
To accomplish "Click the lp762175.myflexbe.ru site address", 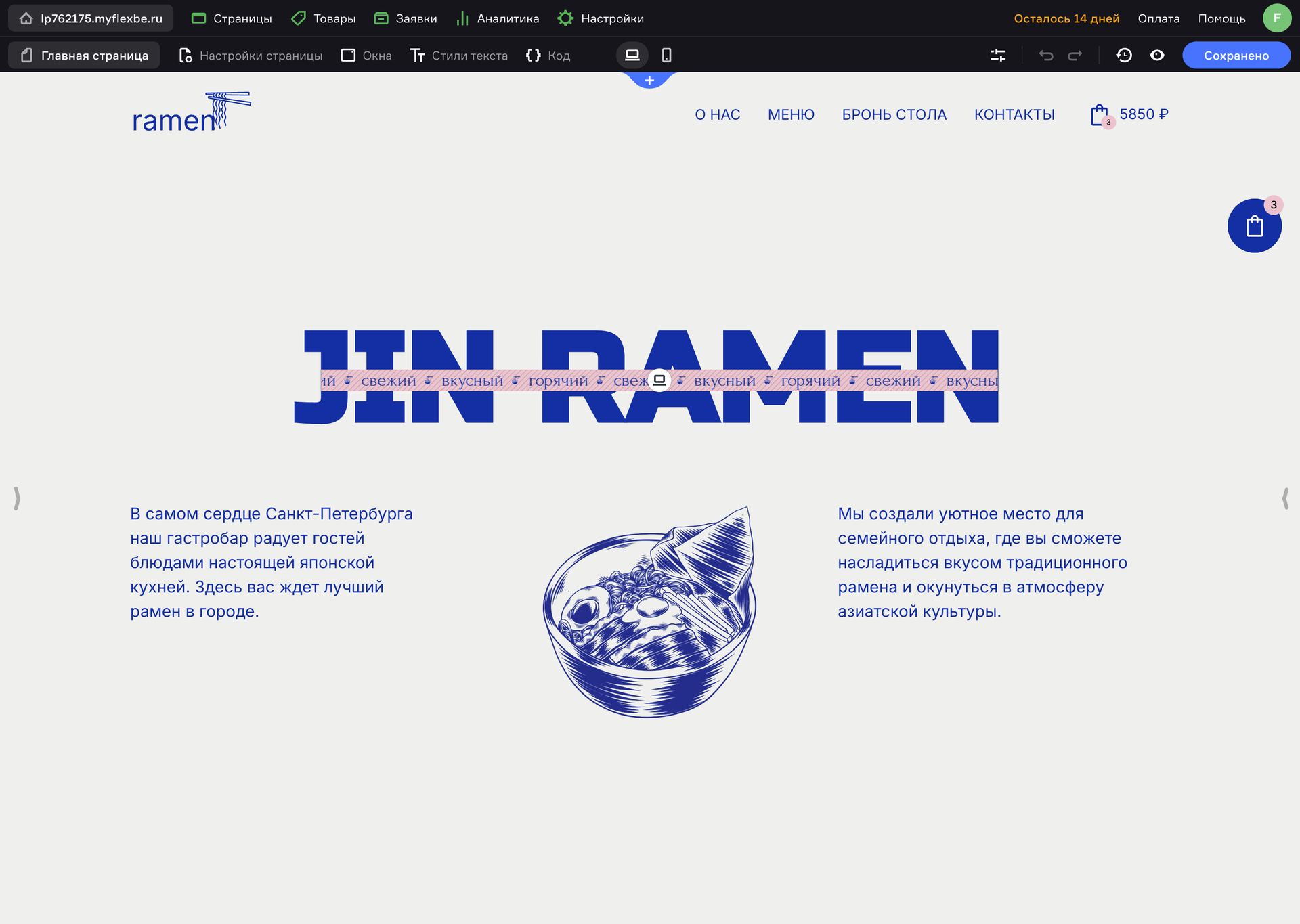I will (102, 18).
